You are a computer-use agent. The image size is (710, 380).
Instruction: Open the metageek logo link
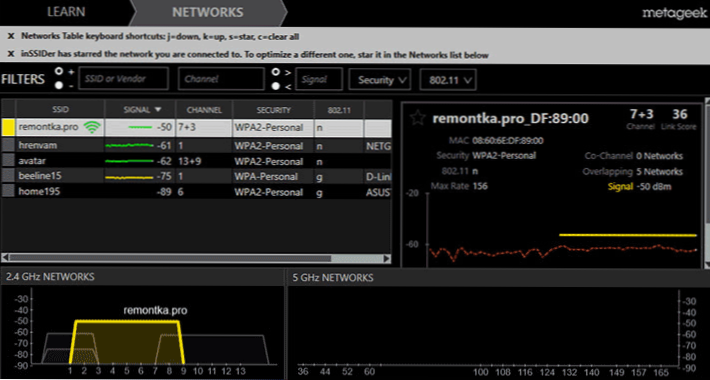point(674,14)
